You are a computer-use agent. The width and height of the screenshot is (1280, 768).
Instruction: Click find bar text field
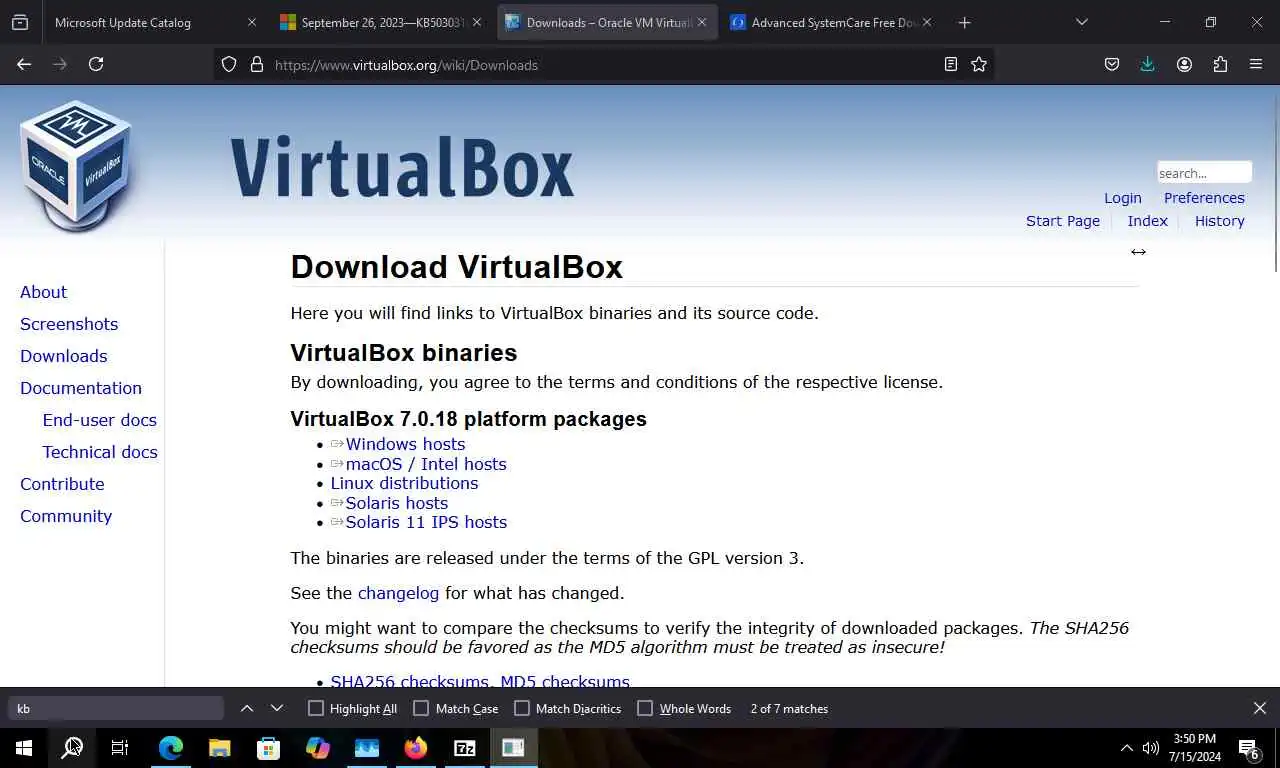(116, 708)
